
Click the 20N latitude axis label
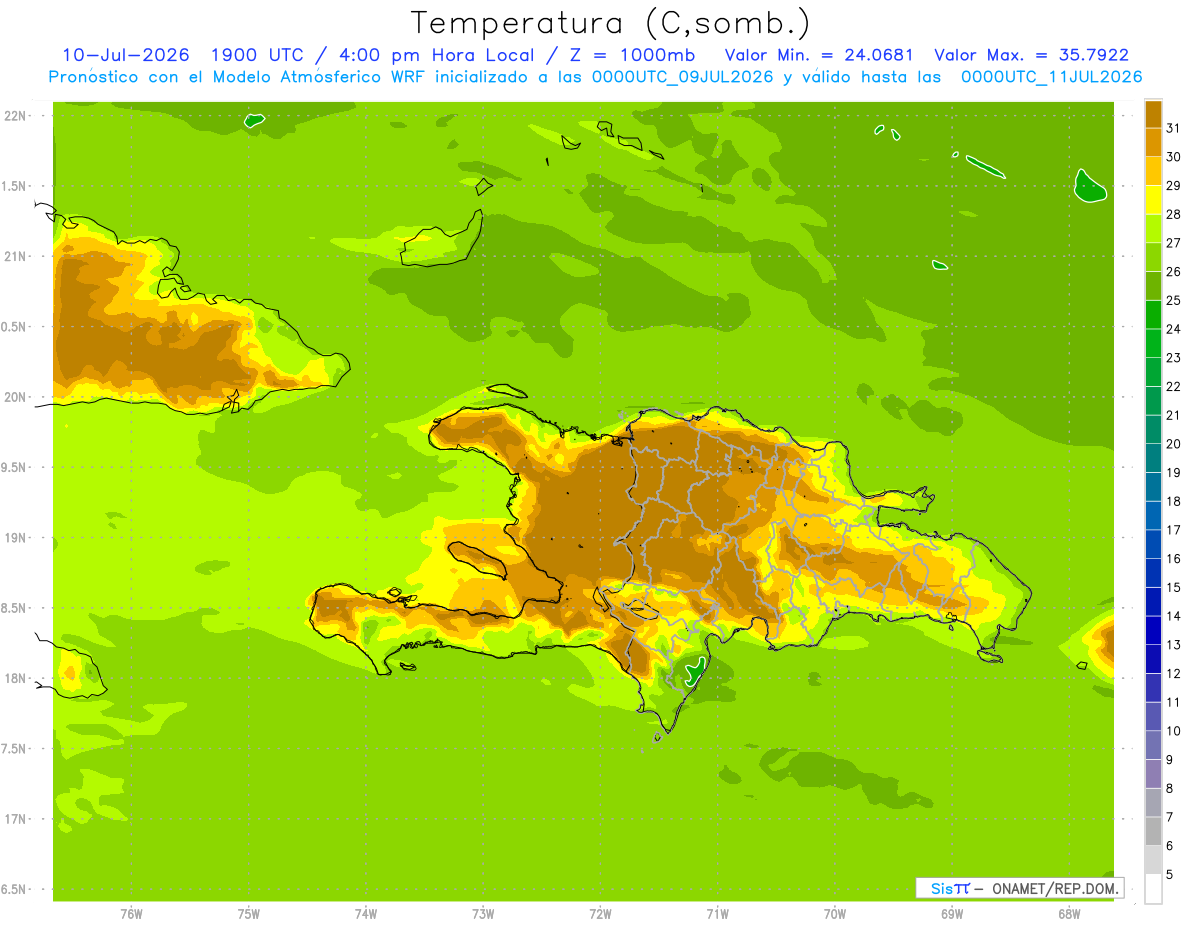click(x=17, y=397)
